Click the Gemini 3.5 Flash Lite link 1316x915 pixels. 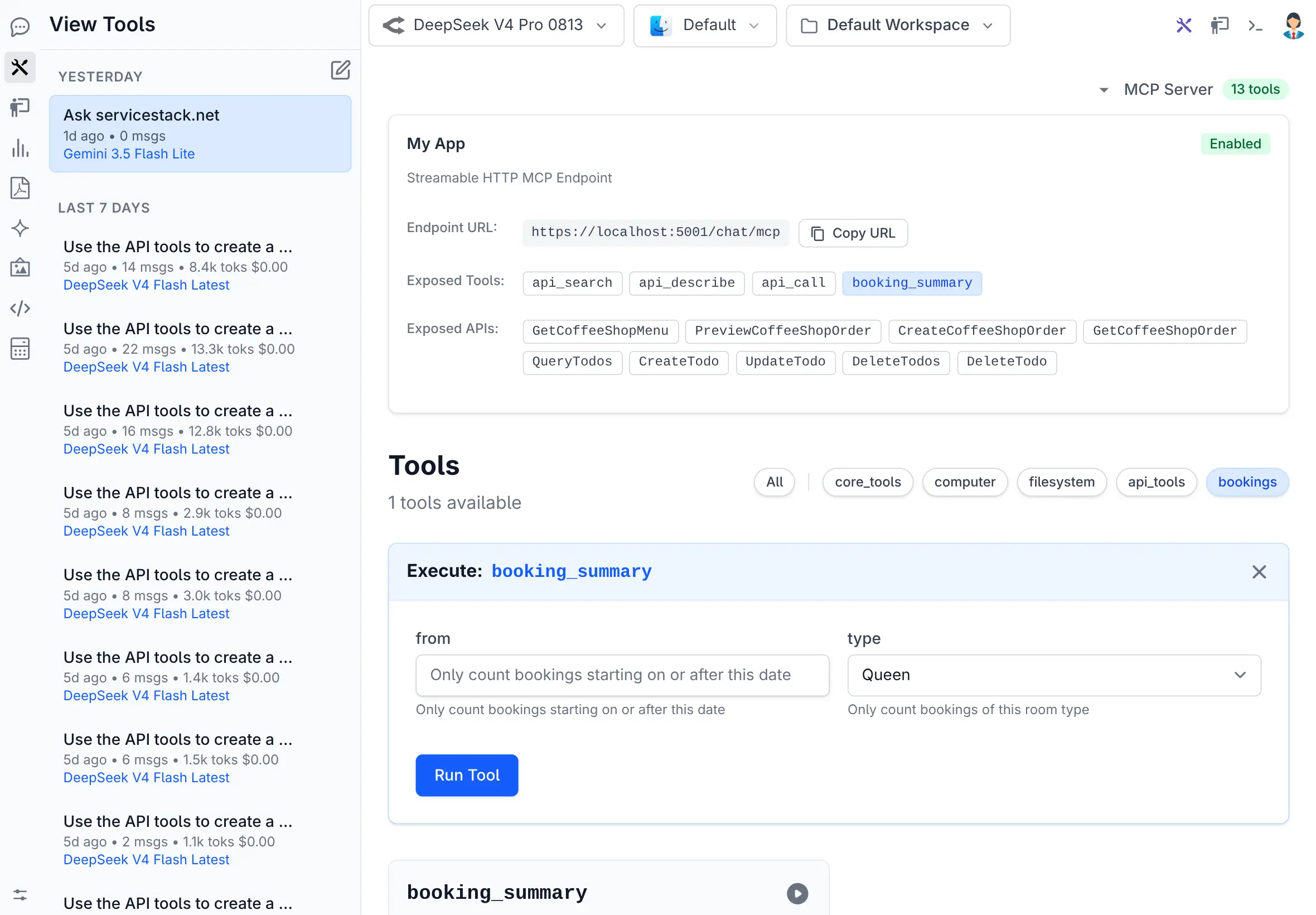(x=129, y=154)
